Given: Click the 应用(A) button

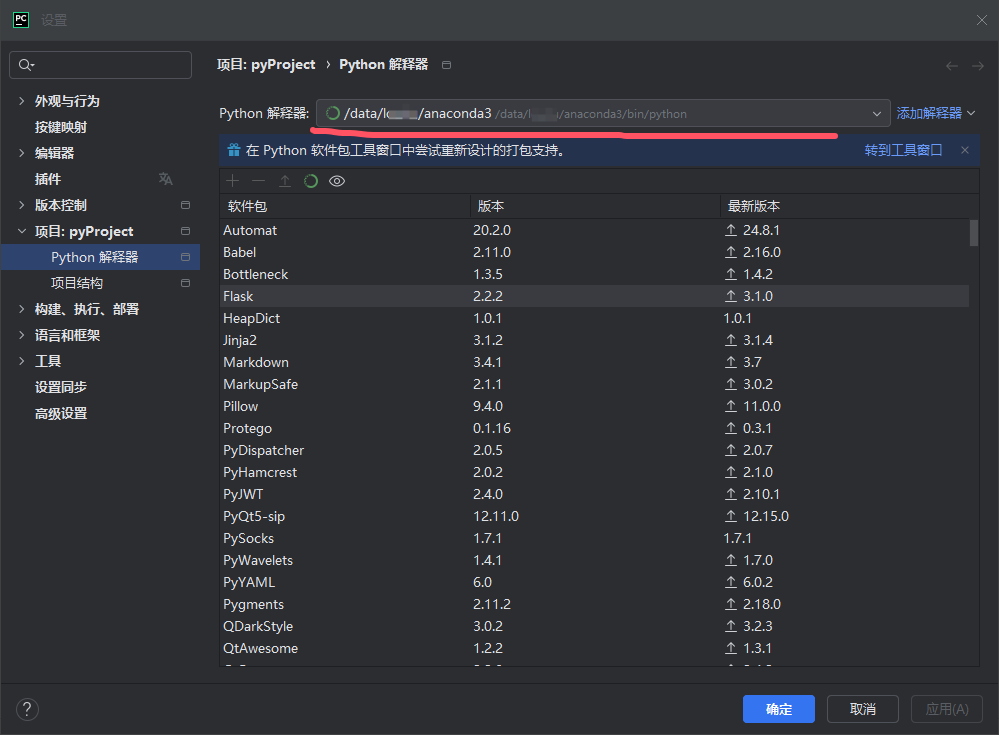Looking at the screenshot, I should 947,709.
